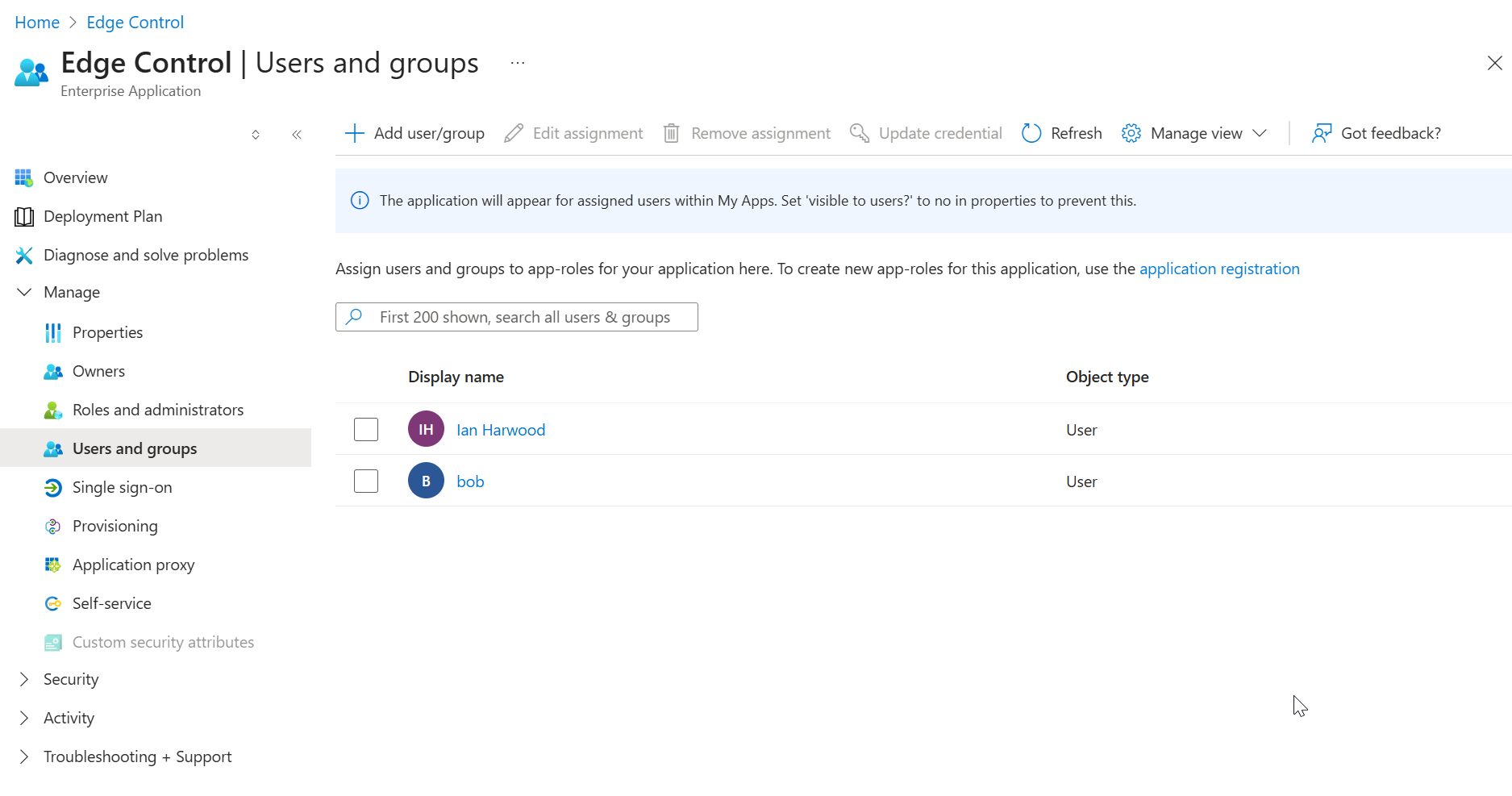Click the Edit assignment pencil icon
The width and height of the screenshot is (1512, 796).
[x=514, y=133]
